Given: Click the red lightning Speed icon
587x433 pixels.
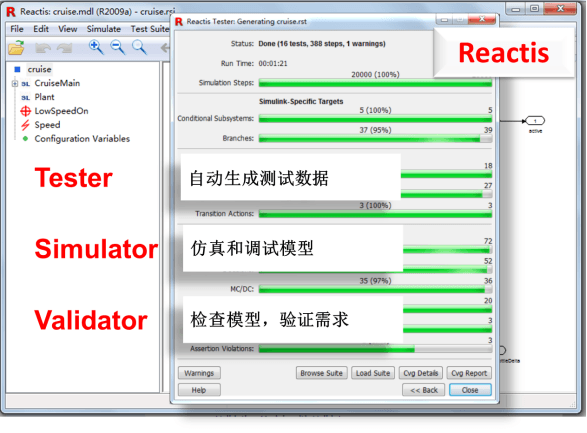Looking at the screenshot, I should point(25,125).
